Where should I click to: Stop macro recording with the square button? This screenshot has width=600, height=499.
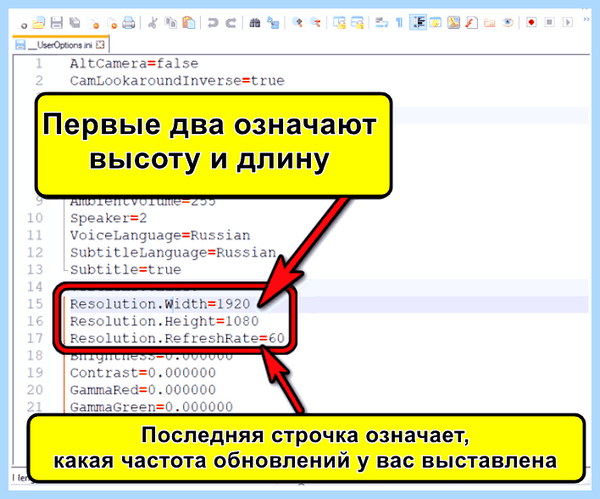coord(549,23)
